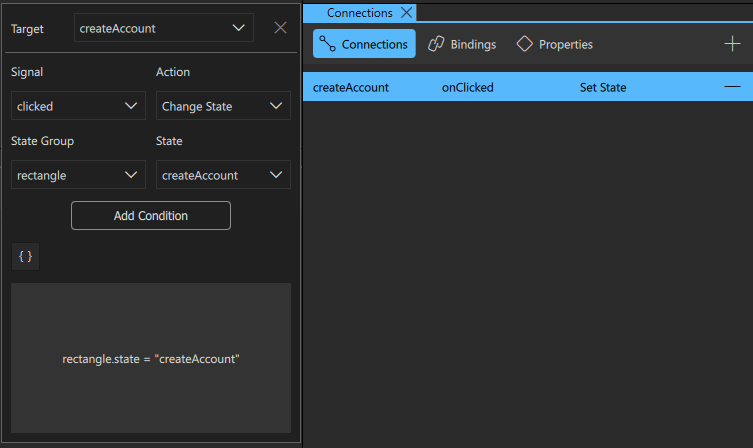
Task: Remove the createAccount connection with minus icon
Action: coord(732,87)
